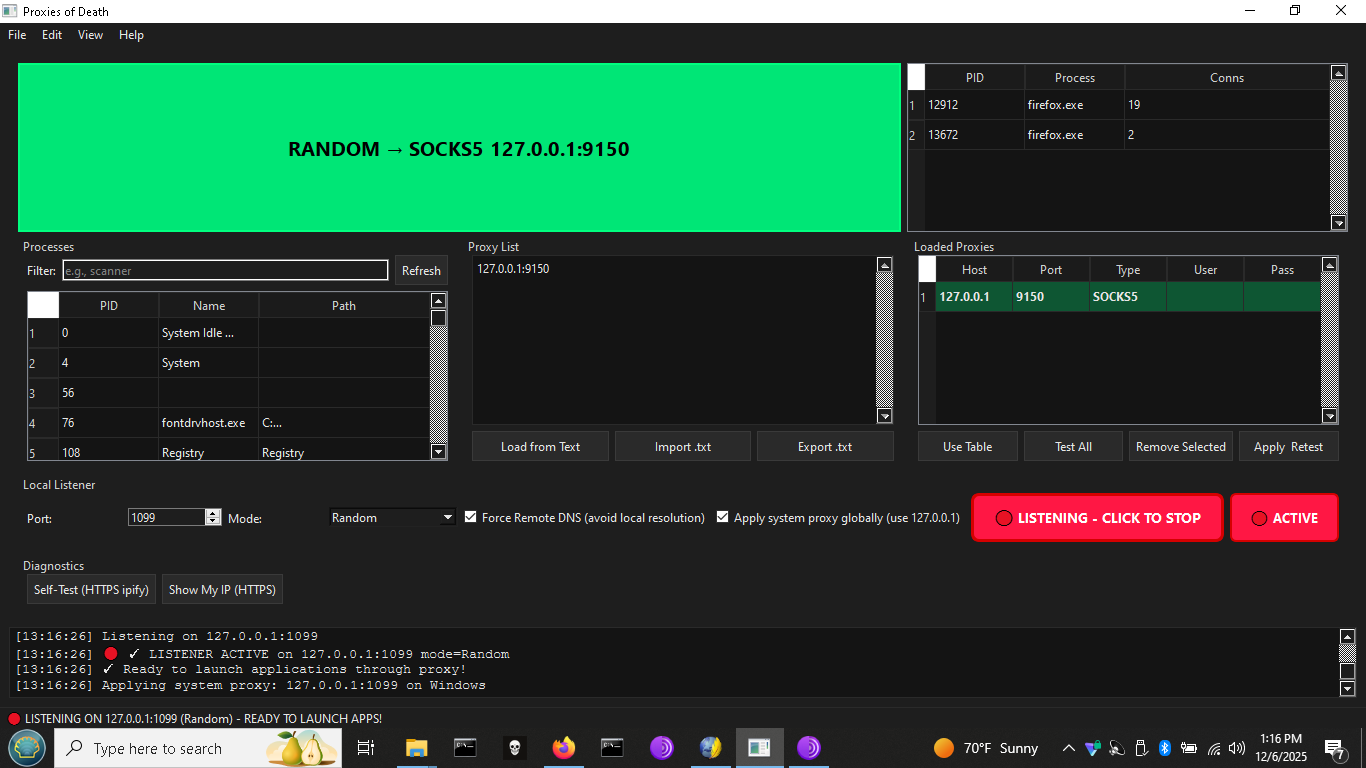Open Task View on the taskbar
This screenshot has width=1366, height=768.
(366, 748)
